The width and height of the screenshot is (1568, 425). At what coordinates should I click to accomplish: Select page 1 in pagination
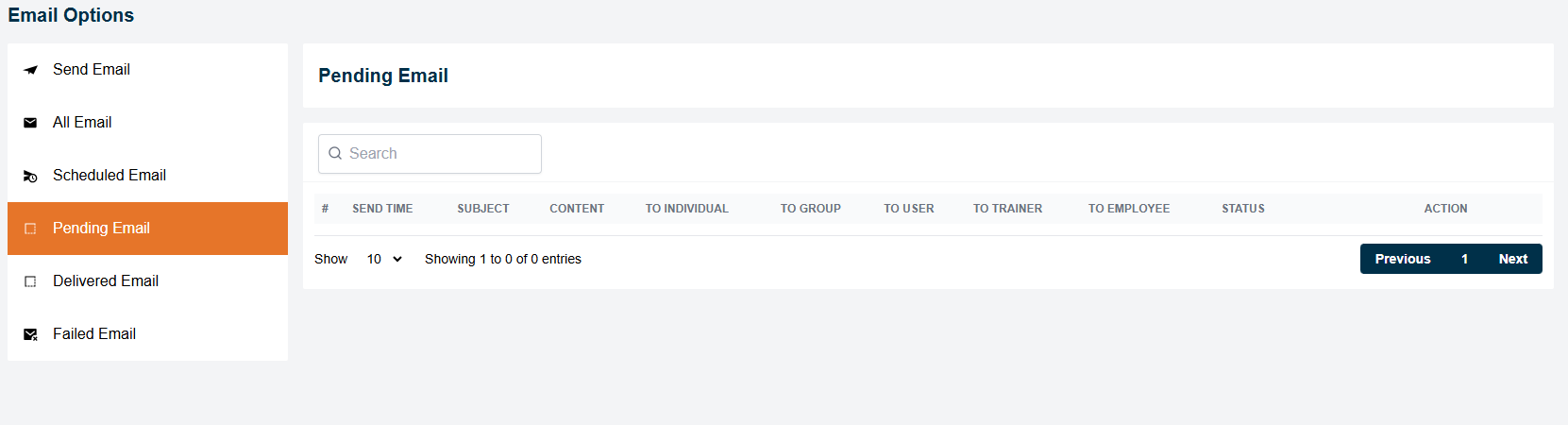pyautogui.click(x=1464, y=259)
